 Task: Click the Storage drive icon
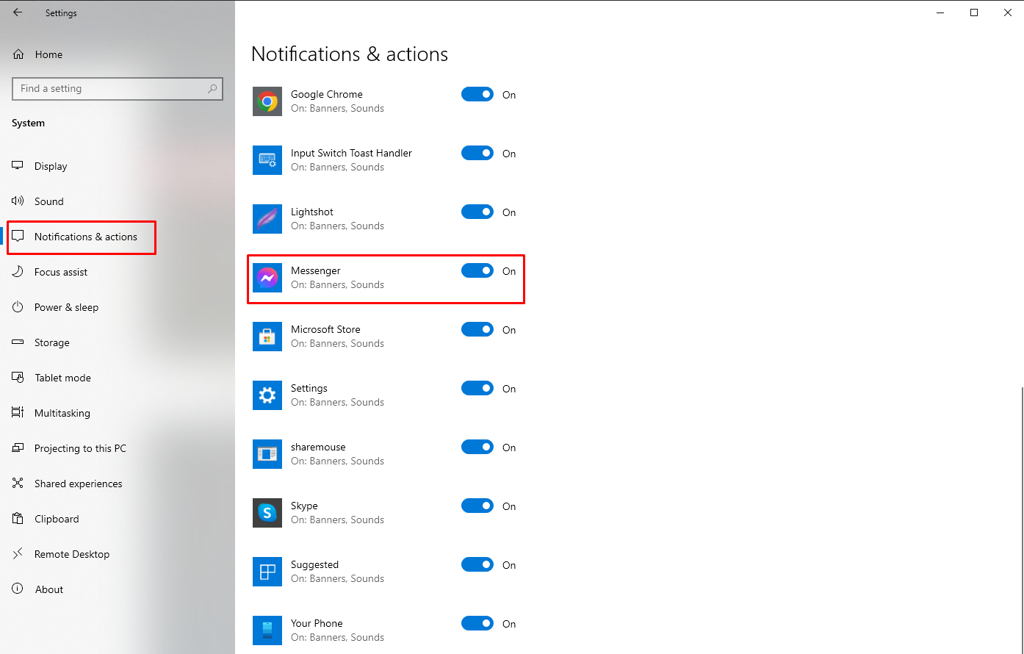tap(18, 342)
